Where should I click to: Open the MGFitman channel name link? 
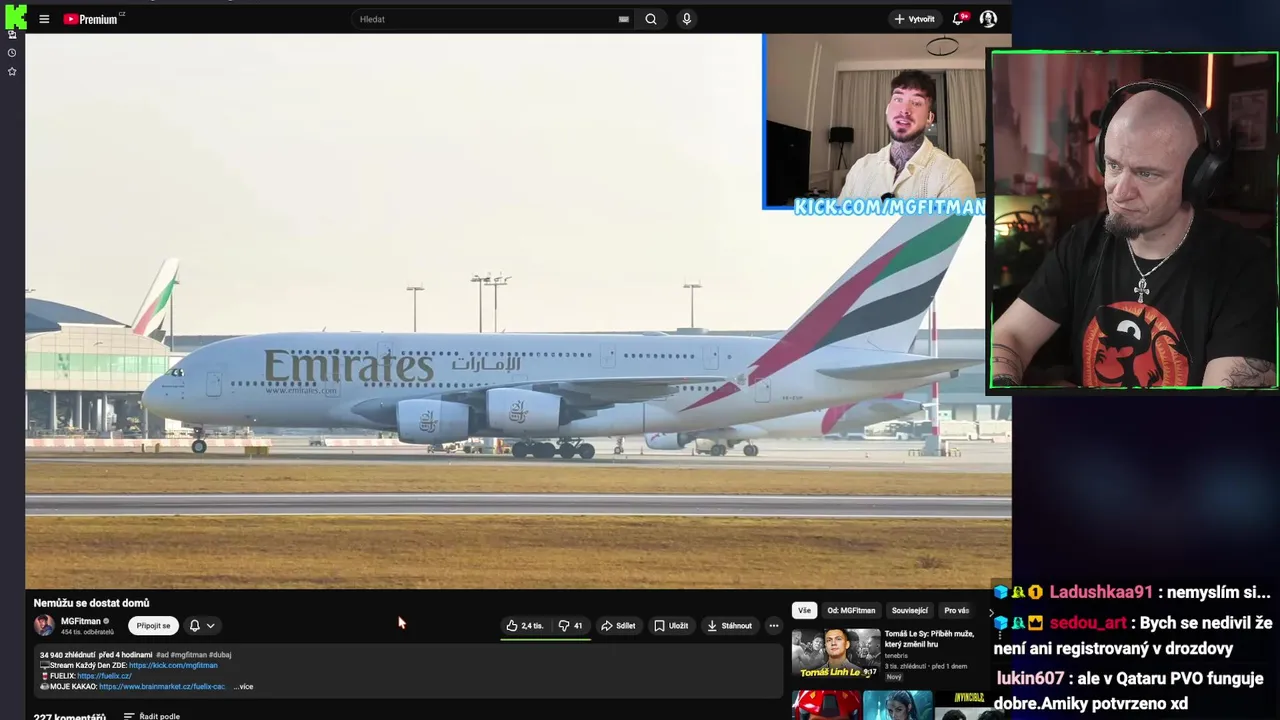click(x=81, y=621)
